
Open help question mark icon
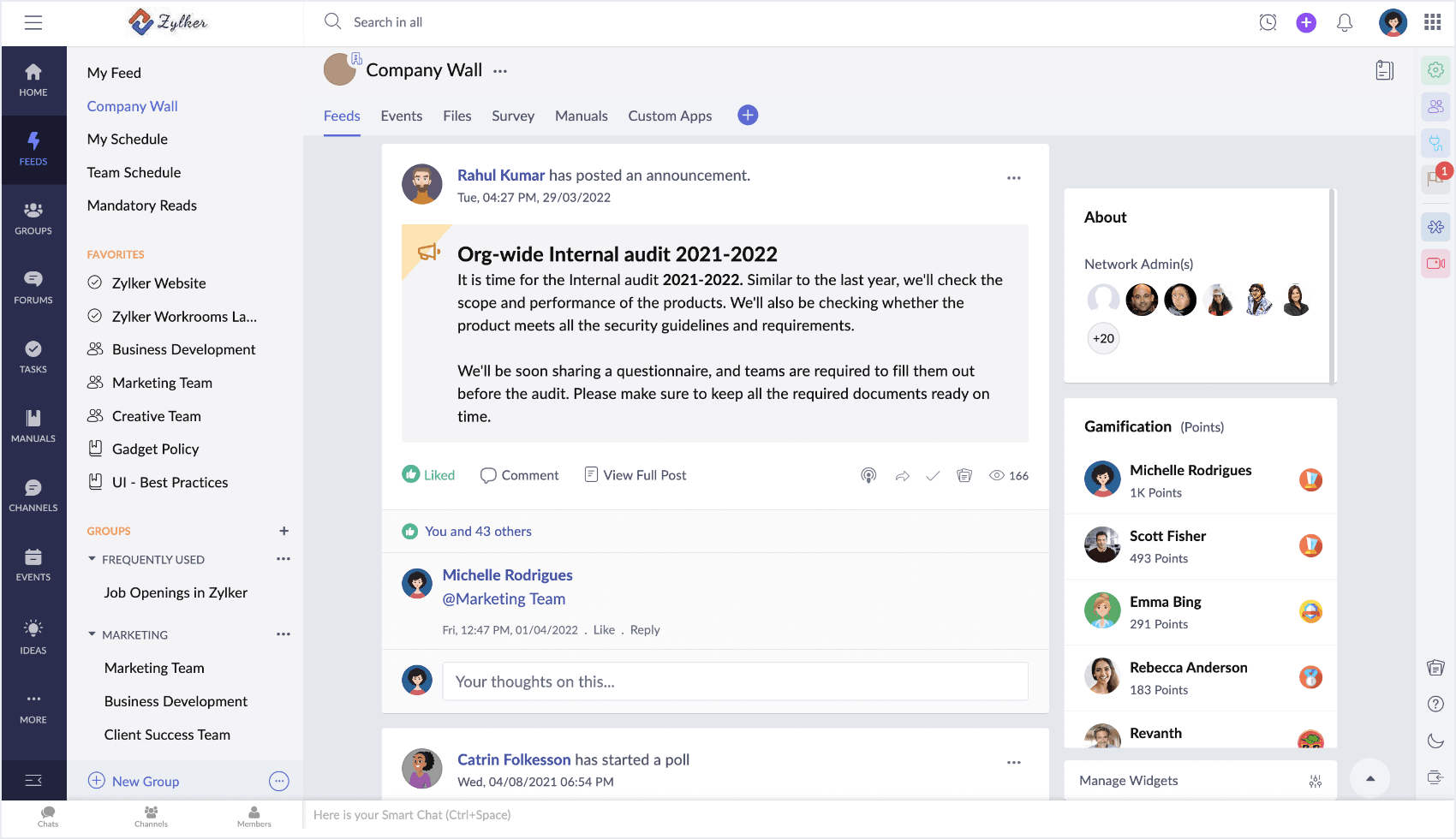point(1436,704)
